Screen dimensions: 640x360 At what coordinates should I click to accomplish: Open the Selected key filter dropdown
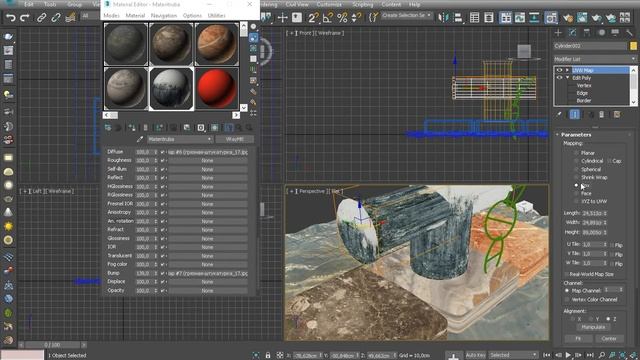pyautogui.click(x=513, y=355)
